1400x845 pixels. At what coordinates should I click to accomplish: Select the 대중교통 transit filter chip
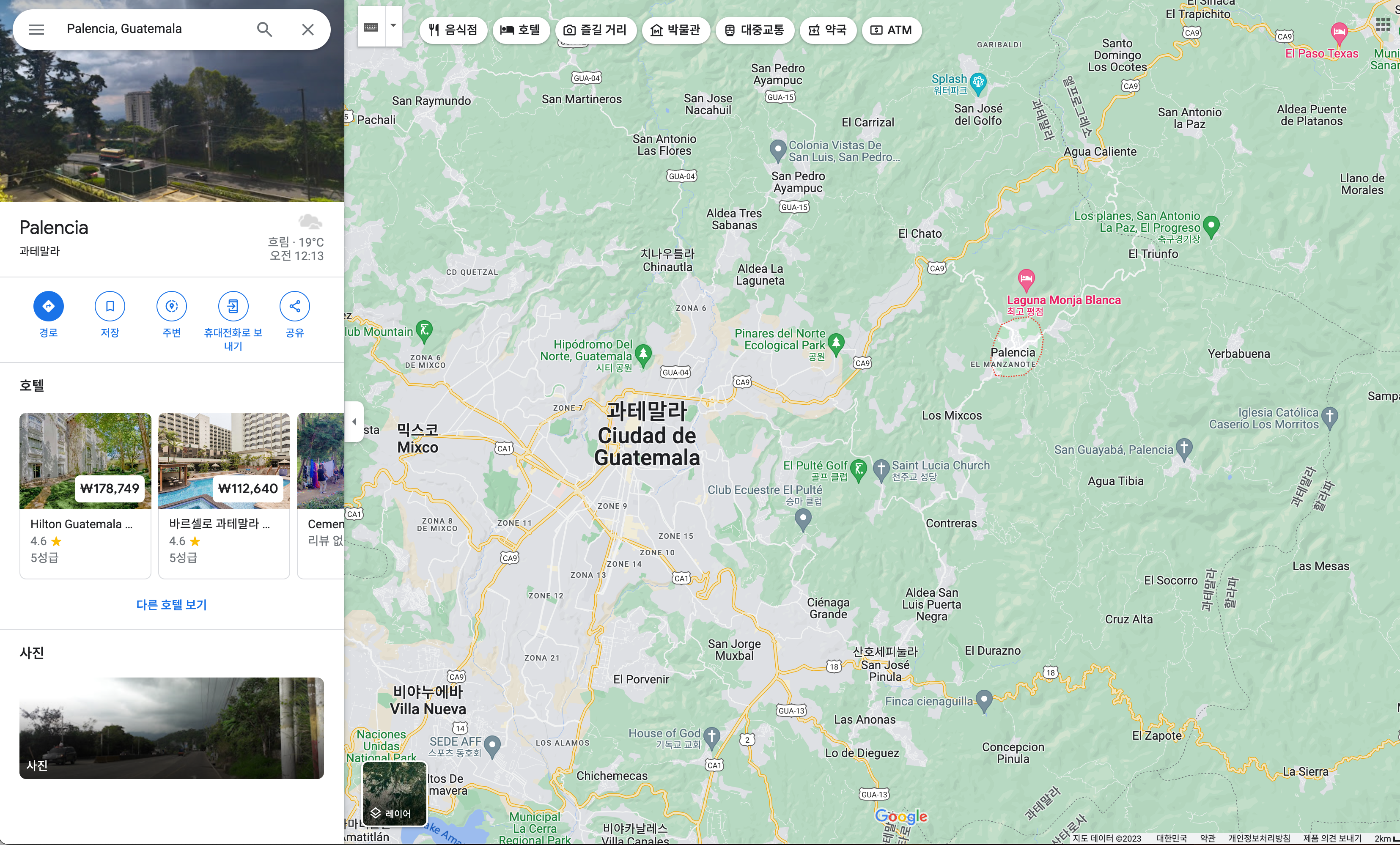pyautogui.click(x=755, y=30)
